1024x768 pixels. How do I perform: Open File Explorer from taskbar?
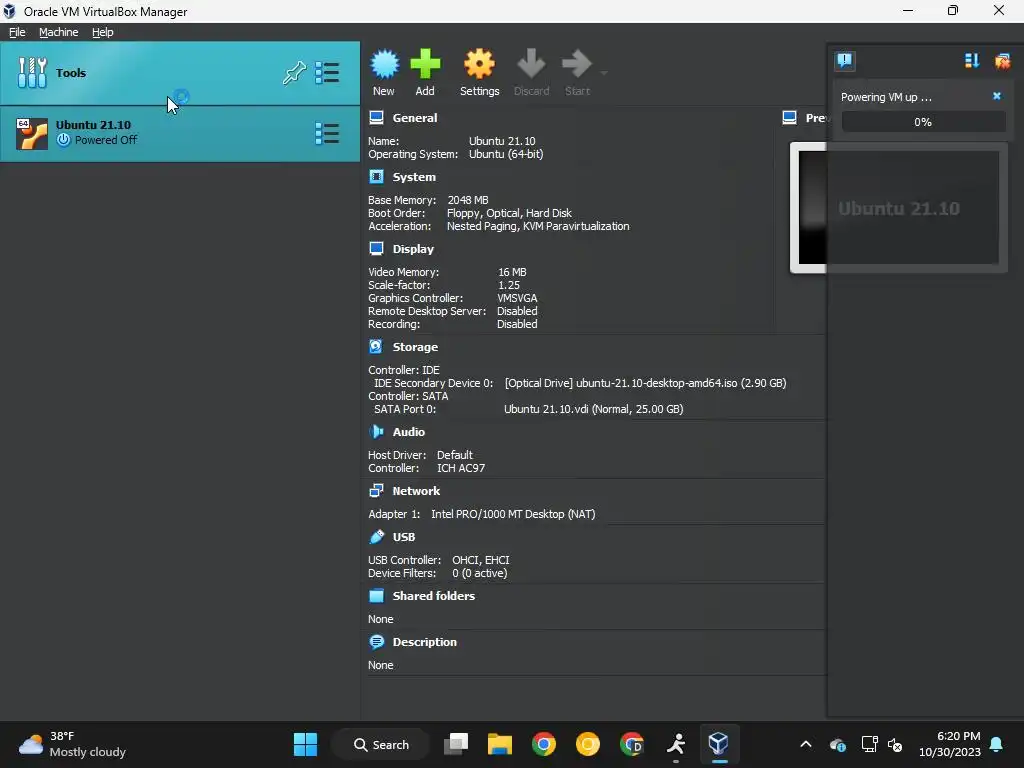click(x=500, y=744)
